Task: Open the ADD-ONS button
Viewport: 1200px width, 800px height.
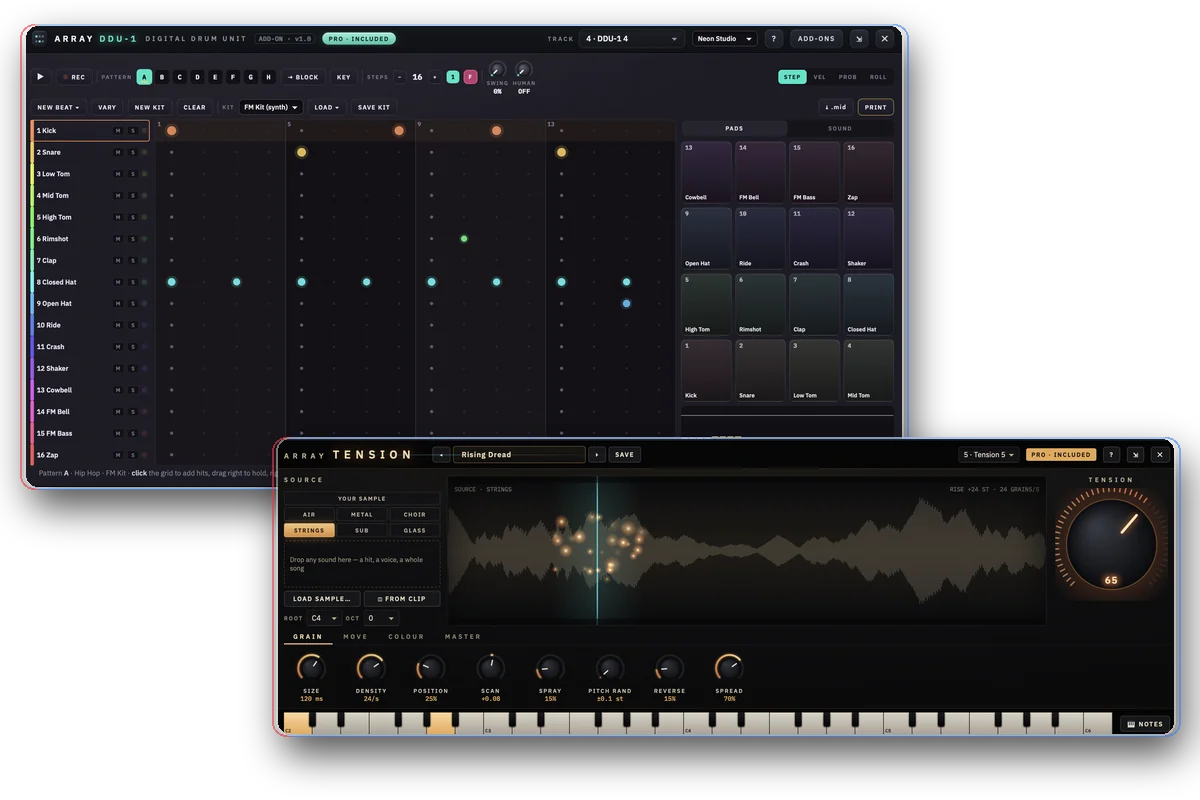Action: 816,39
